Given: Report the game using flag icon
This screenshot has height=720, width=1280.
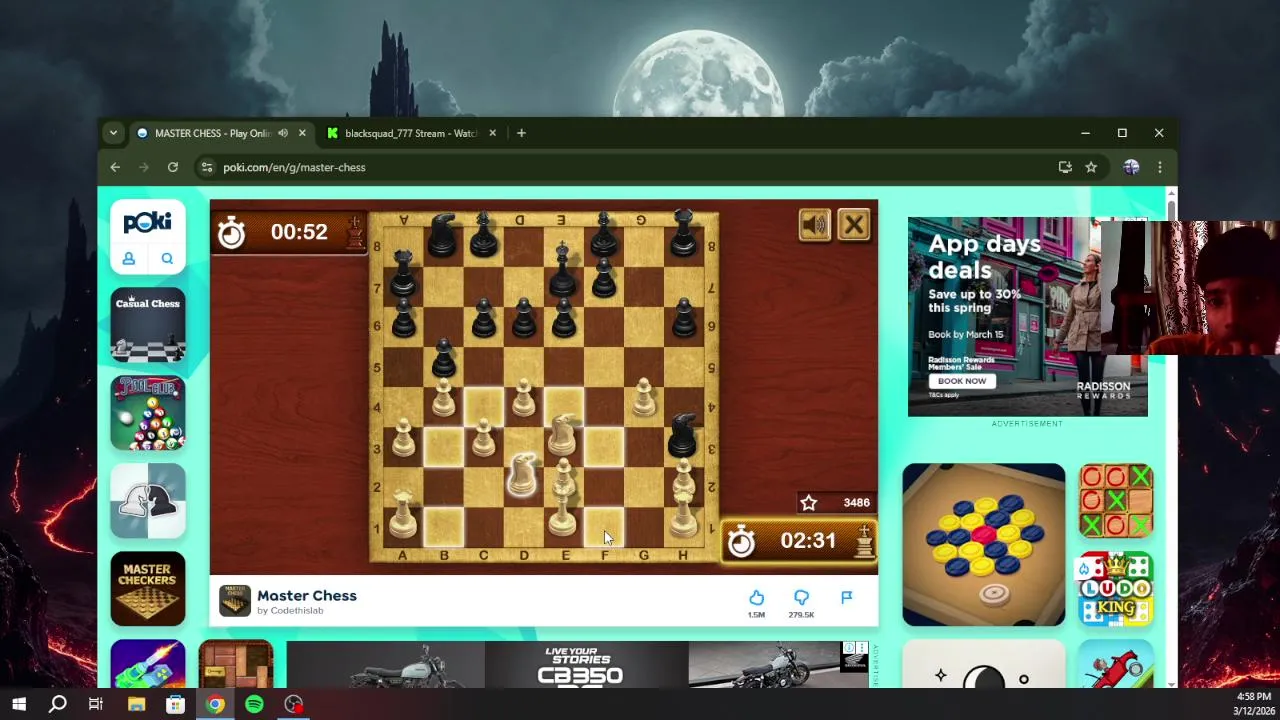Looking at the screenshot, I should click(x=846, y=597).
